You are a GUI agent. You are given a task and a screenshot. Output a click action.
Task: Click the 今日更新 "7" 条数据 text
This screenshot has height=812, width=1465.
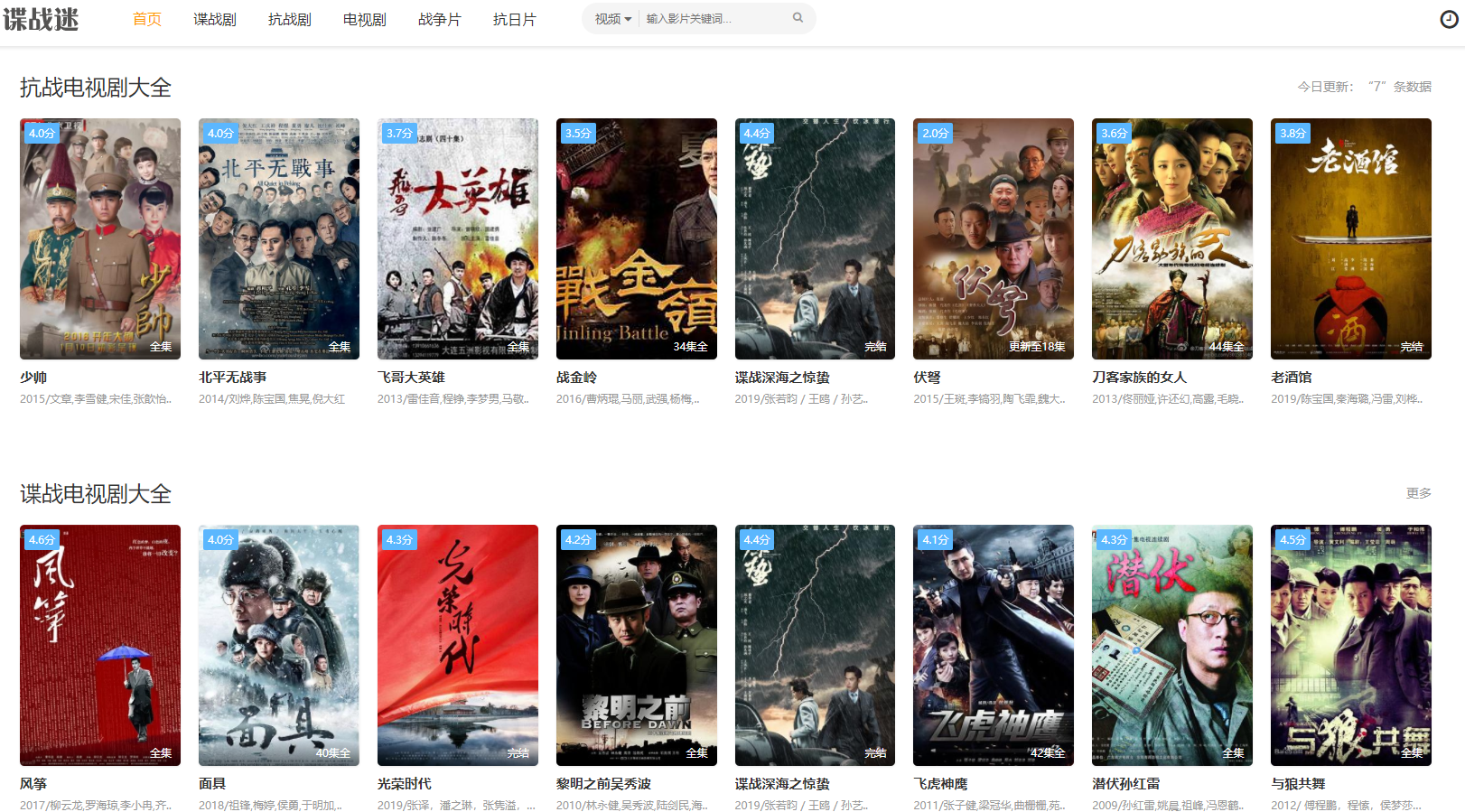pyautogui.click(x=1364, y=87)
